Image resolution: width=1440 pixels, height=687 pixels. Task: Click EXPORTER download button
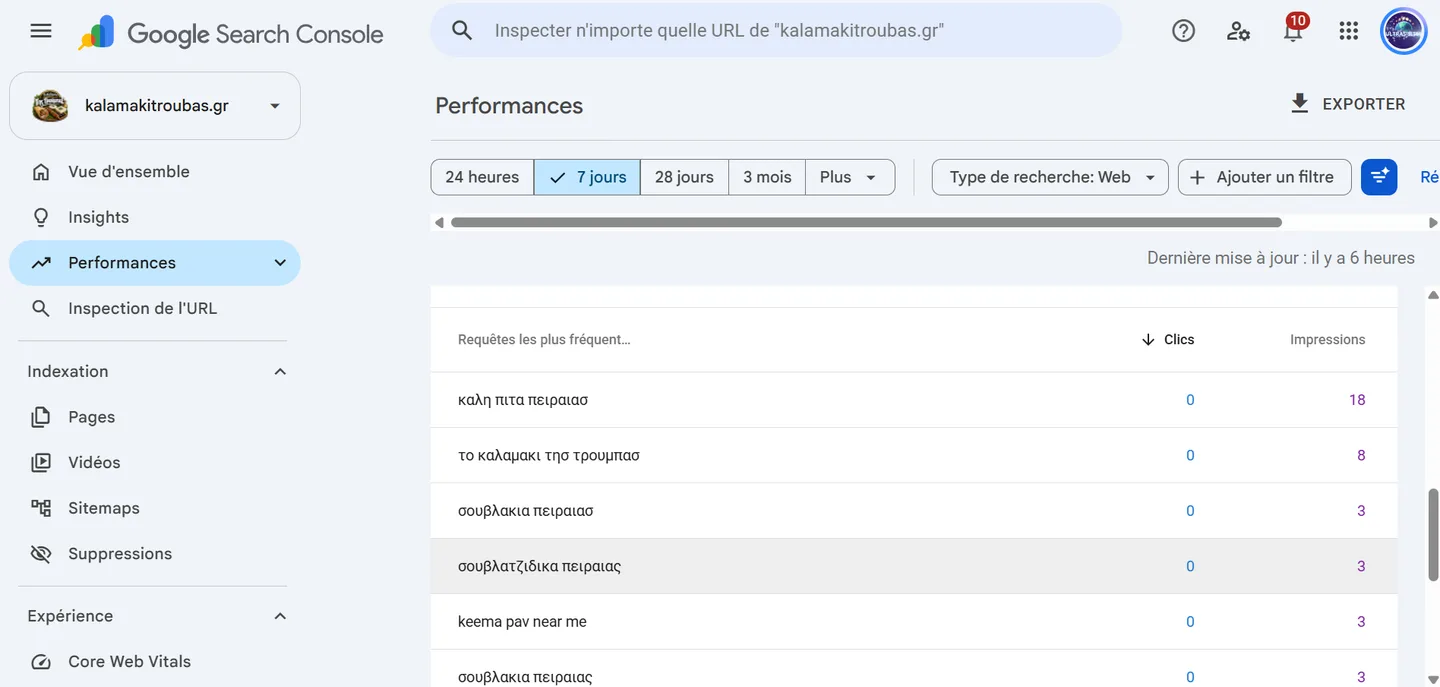(x=1348, y=104)
